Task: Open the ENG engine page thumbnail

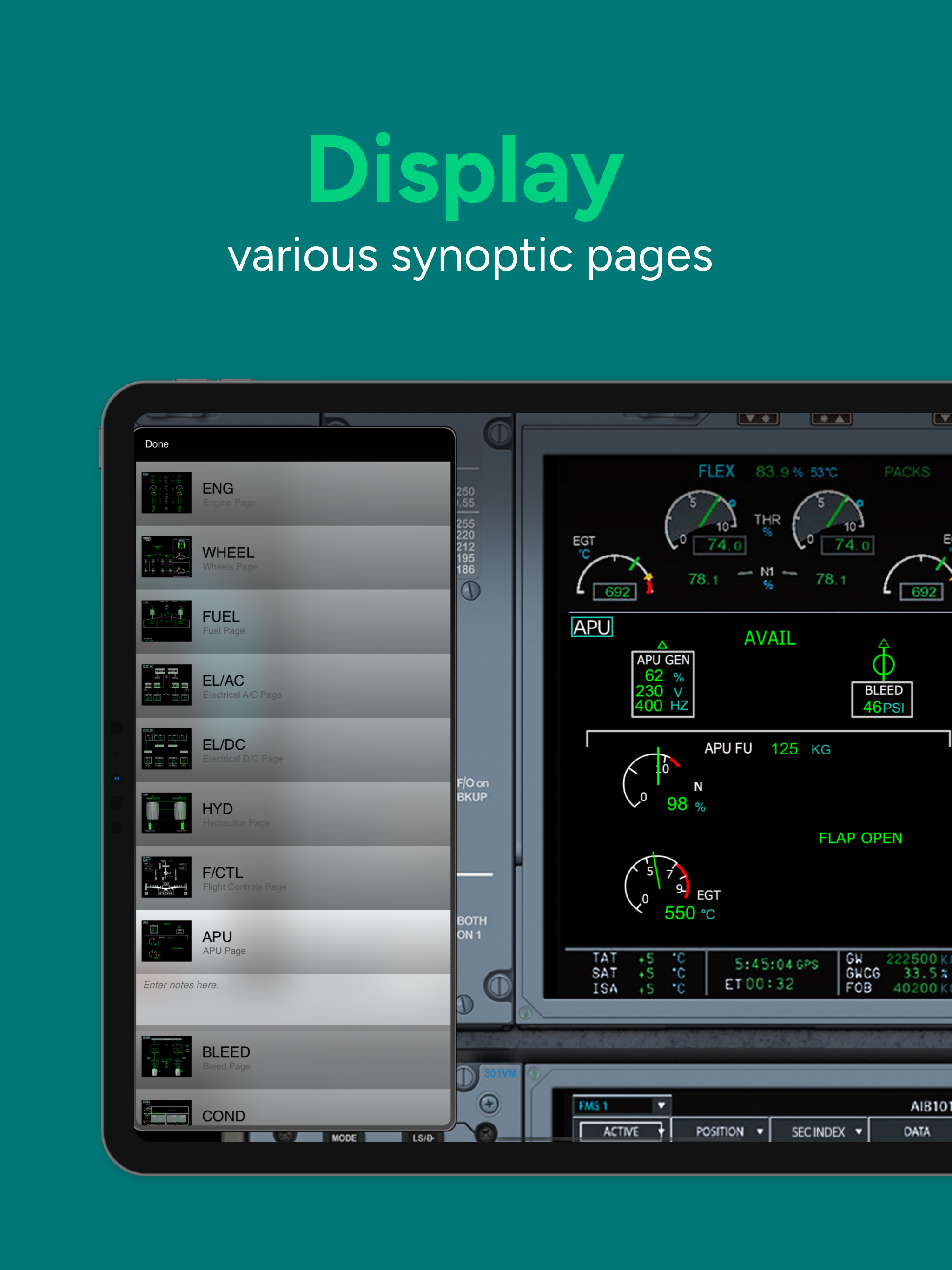Action: (x=166, y=493)
